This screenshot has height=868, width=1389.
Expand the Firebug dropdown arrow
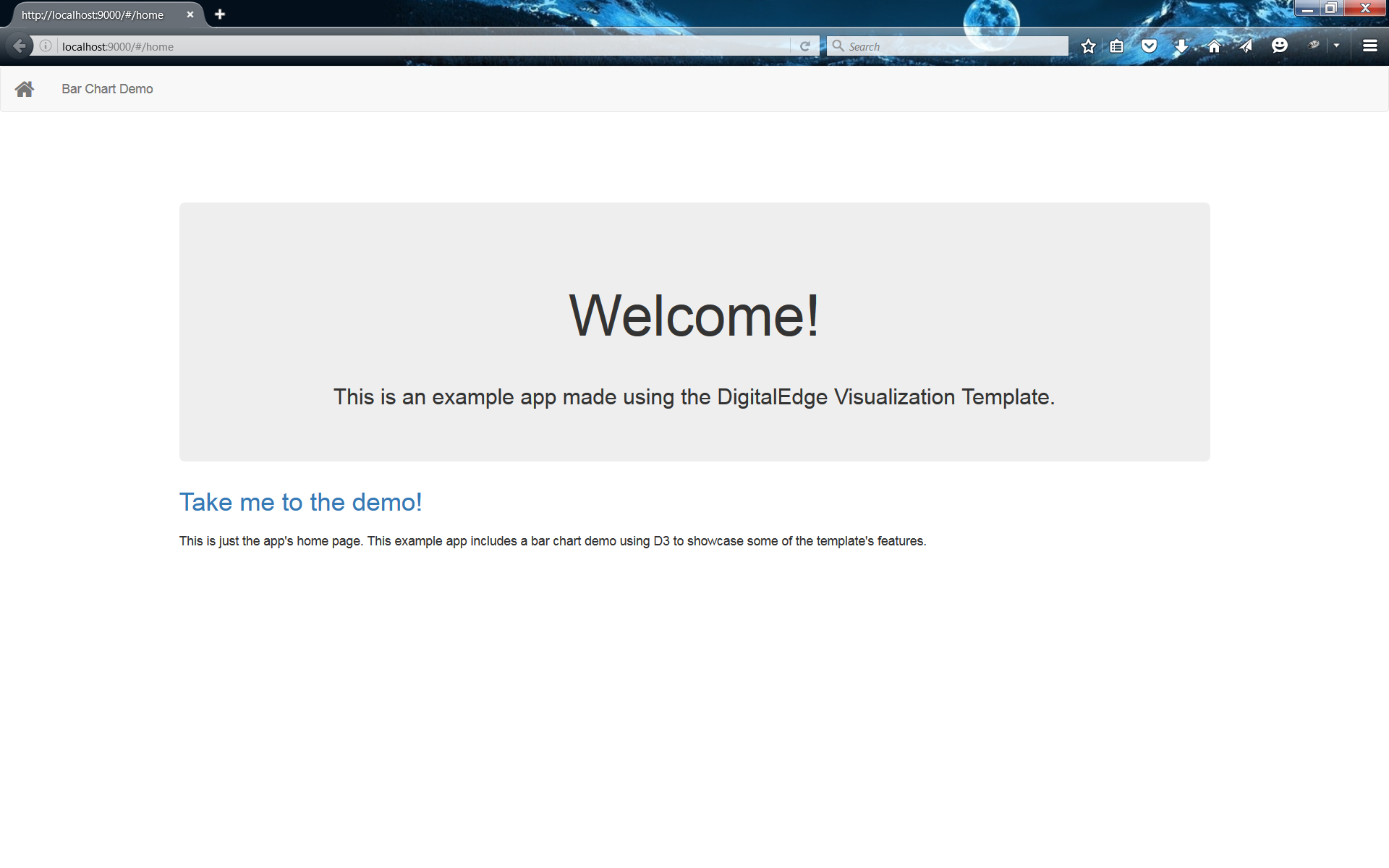click(x=1336, y=45)
